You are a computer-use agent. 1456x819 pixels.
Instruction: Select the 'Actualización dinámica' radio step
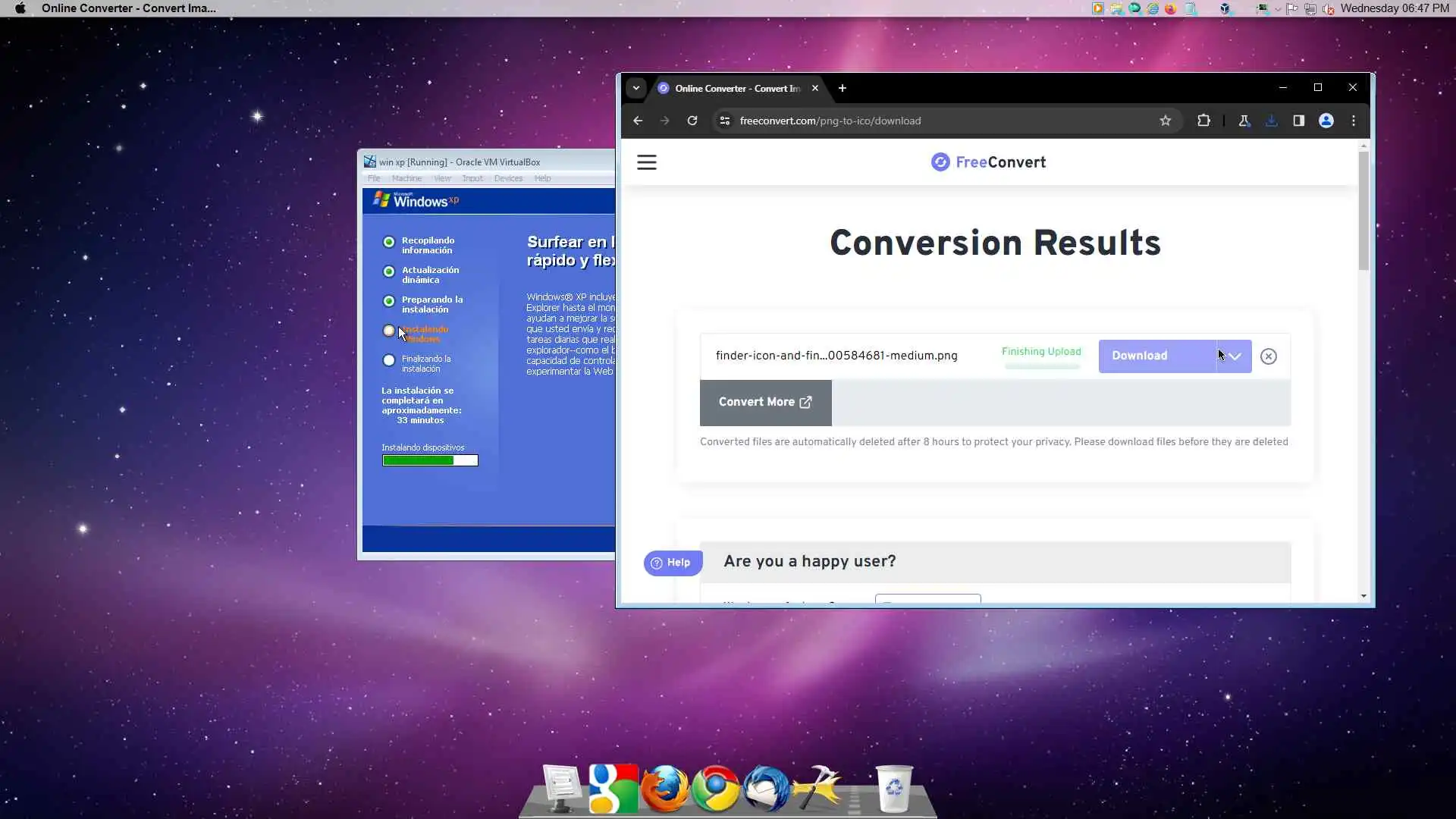389,272
